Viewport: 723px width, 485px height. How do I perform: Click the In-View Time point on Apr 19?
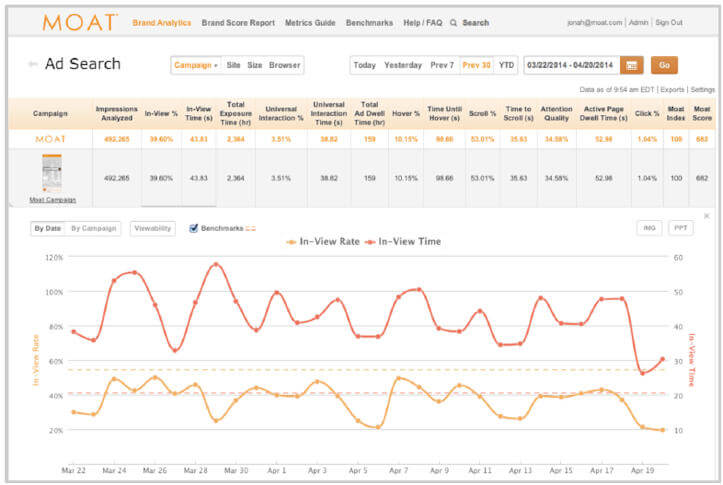click(642, 373)
